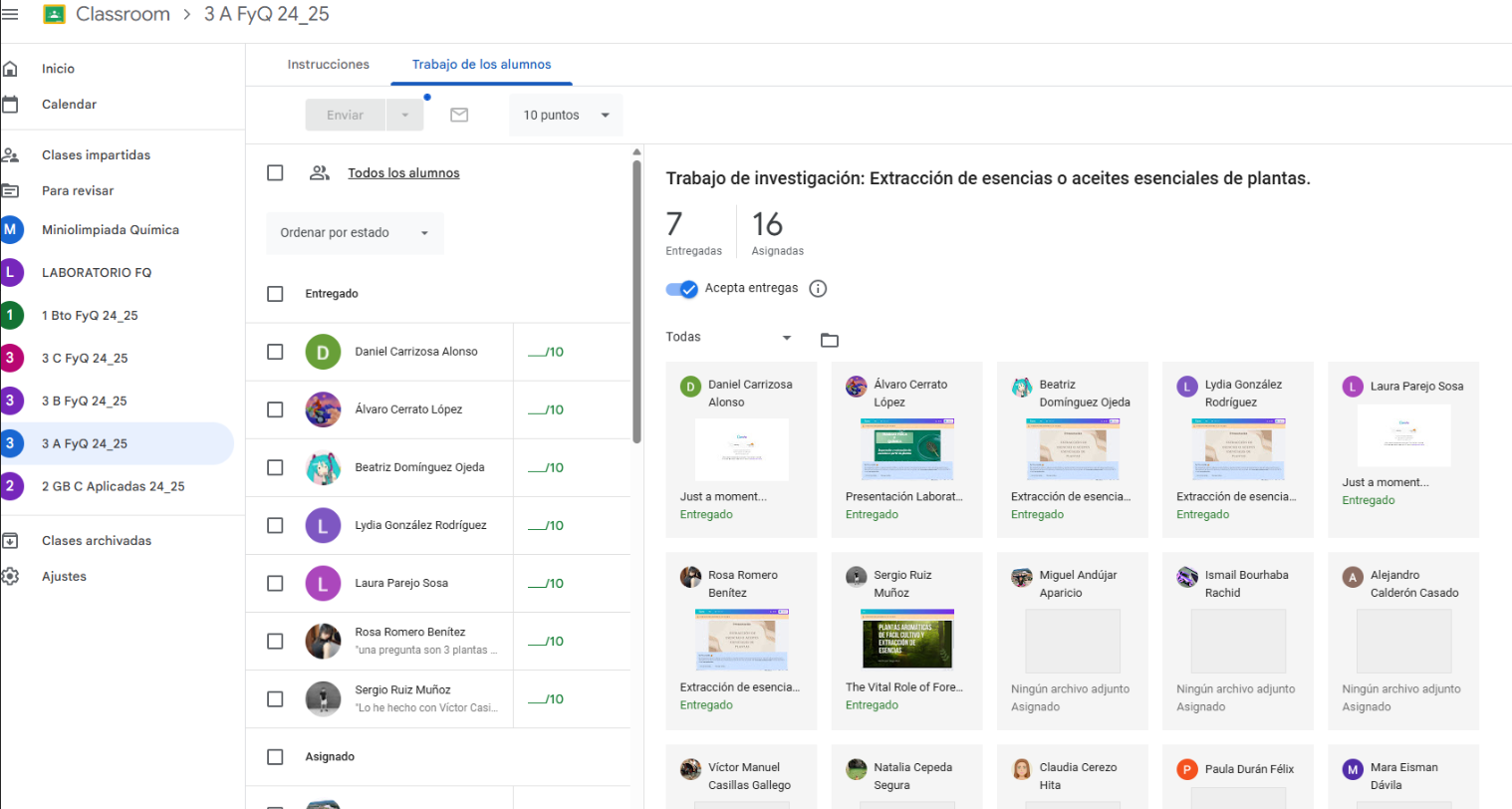
Task: Select Lydia González Rodríguez's checkbox
Action: (276, 525)
